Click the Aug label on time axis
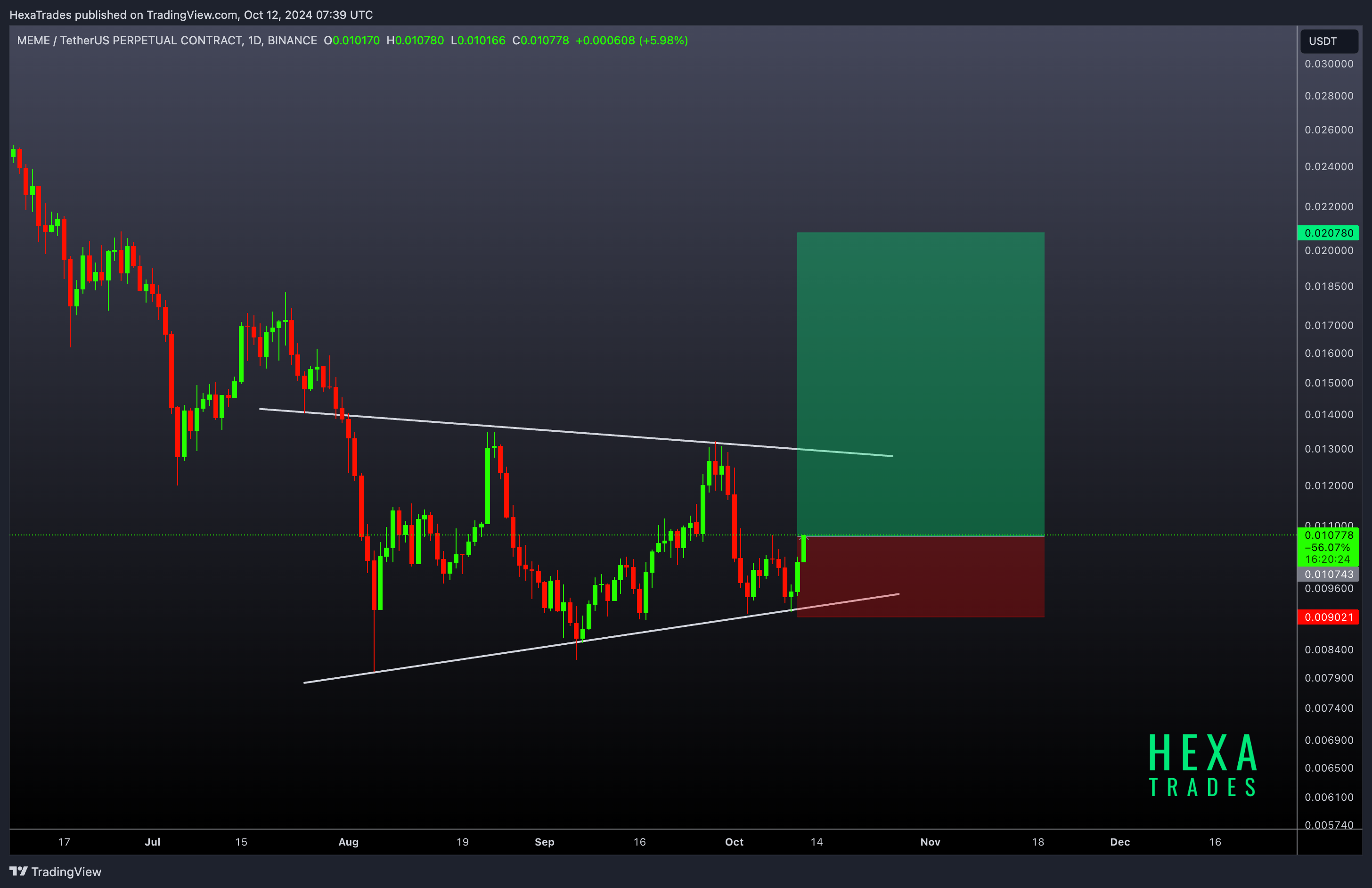1372x888 pixels. (348, 842)
